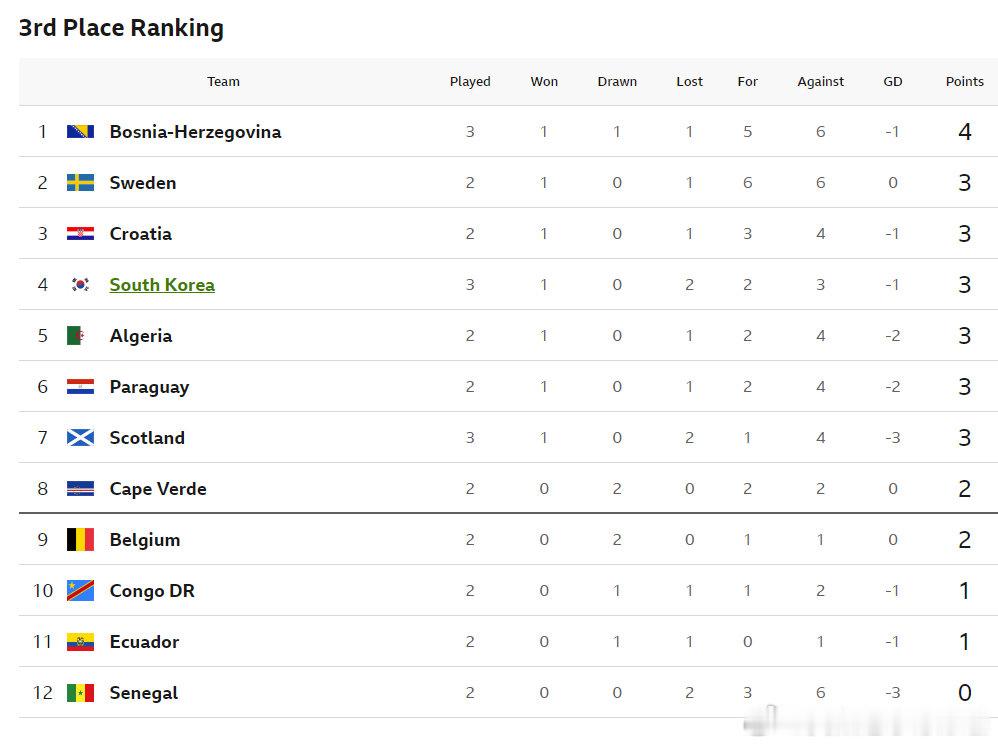Select the Cape Verde team name
The width and height of the screenshot is (998, 745).
pyautogui.click(x=158, y=489)
